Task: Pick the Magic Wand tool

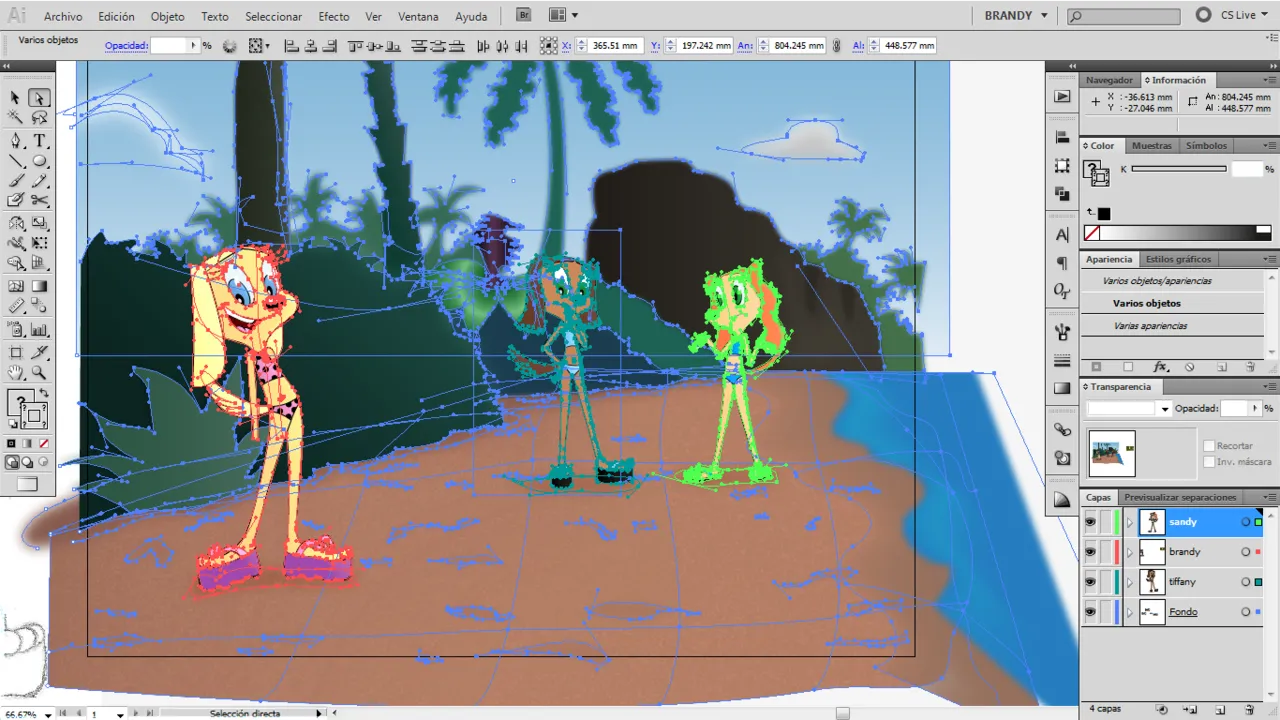Action: [x=16, y=118]
